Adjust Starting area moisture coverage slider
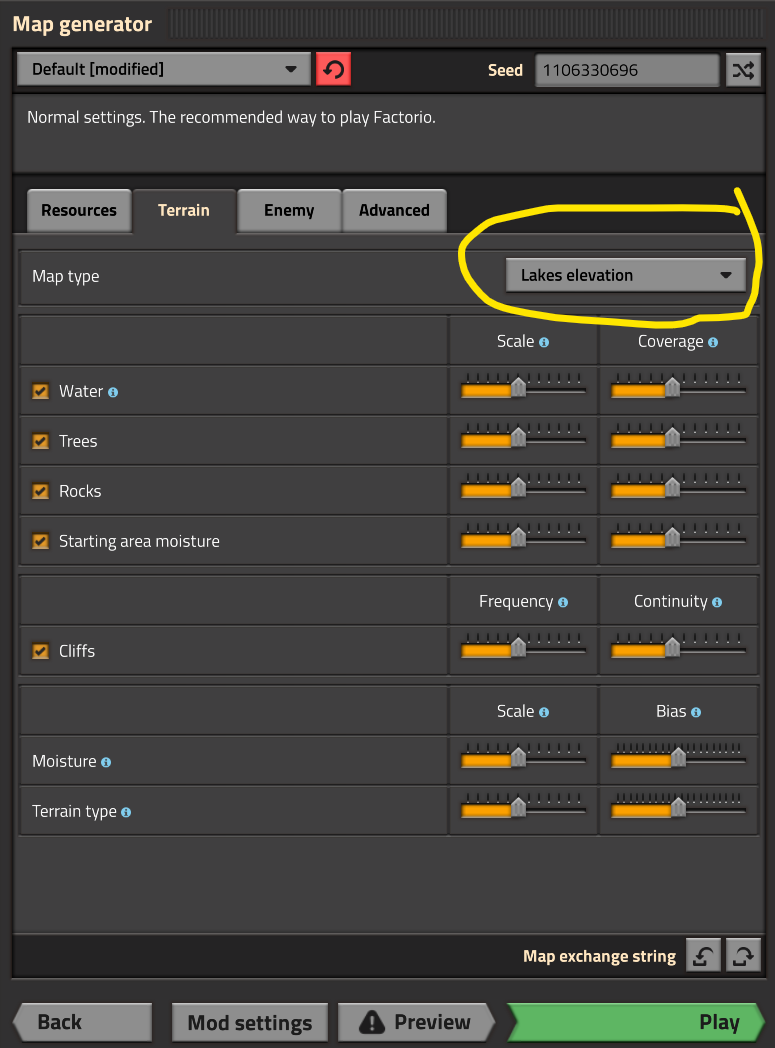The width and height of the screenshot is (775, 1048). [678, 536]
